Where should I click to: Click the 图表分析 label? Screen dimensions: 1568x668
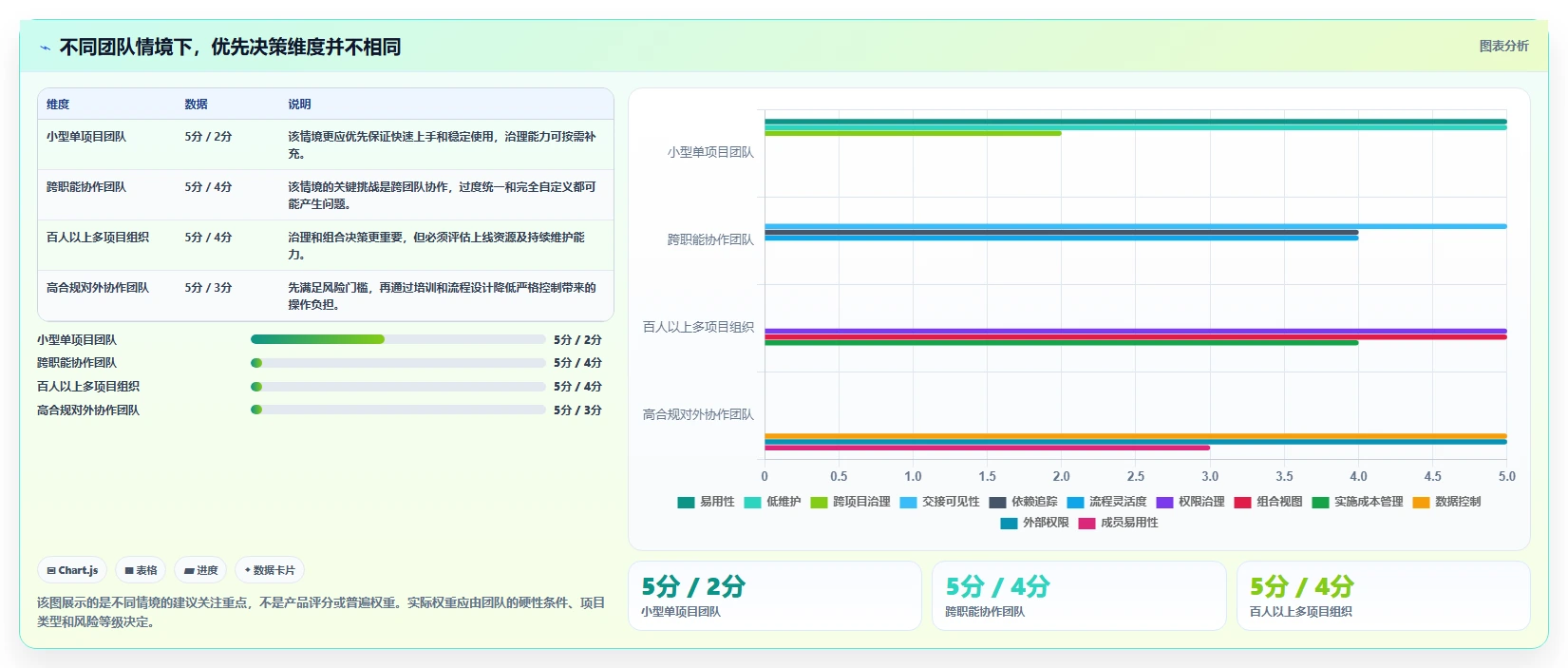(1503, 46)
